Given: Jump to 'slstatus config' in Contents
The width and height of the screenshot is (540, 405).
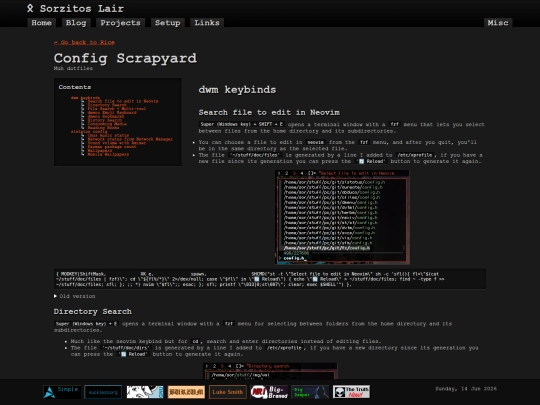Looking at the screenshot, I should (x=89, y=132).
